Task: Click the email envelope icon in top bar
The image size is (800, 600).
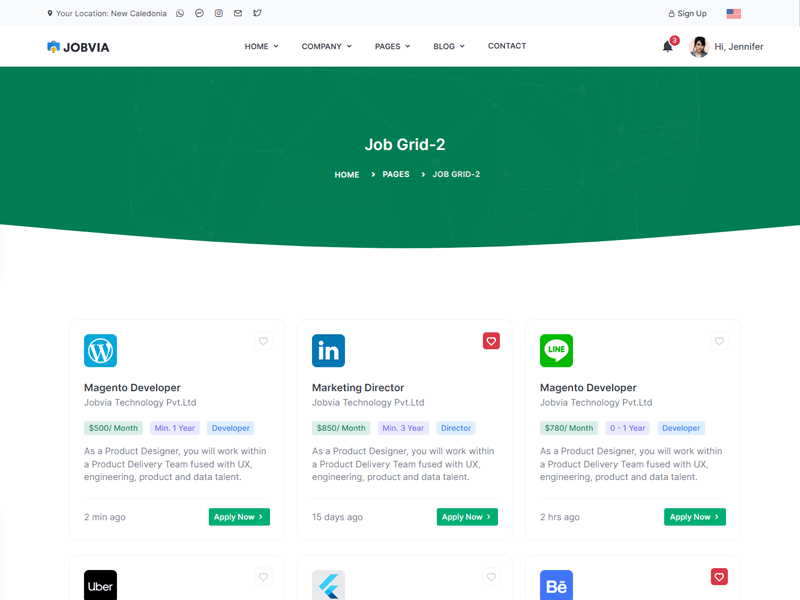Action: (238, 13)
